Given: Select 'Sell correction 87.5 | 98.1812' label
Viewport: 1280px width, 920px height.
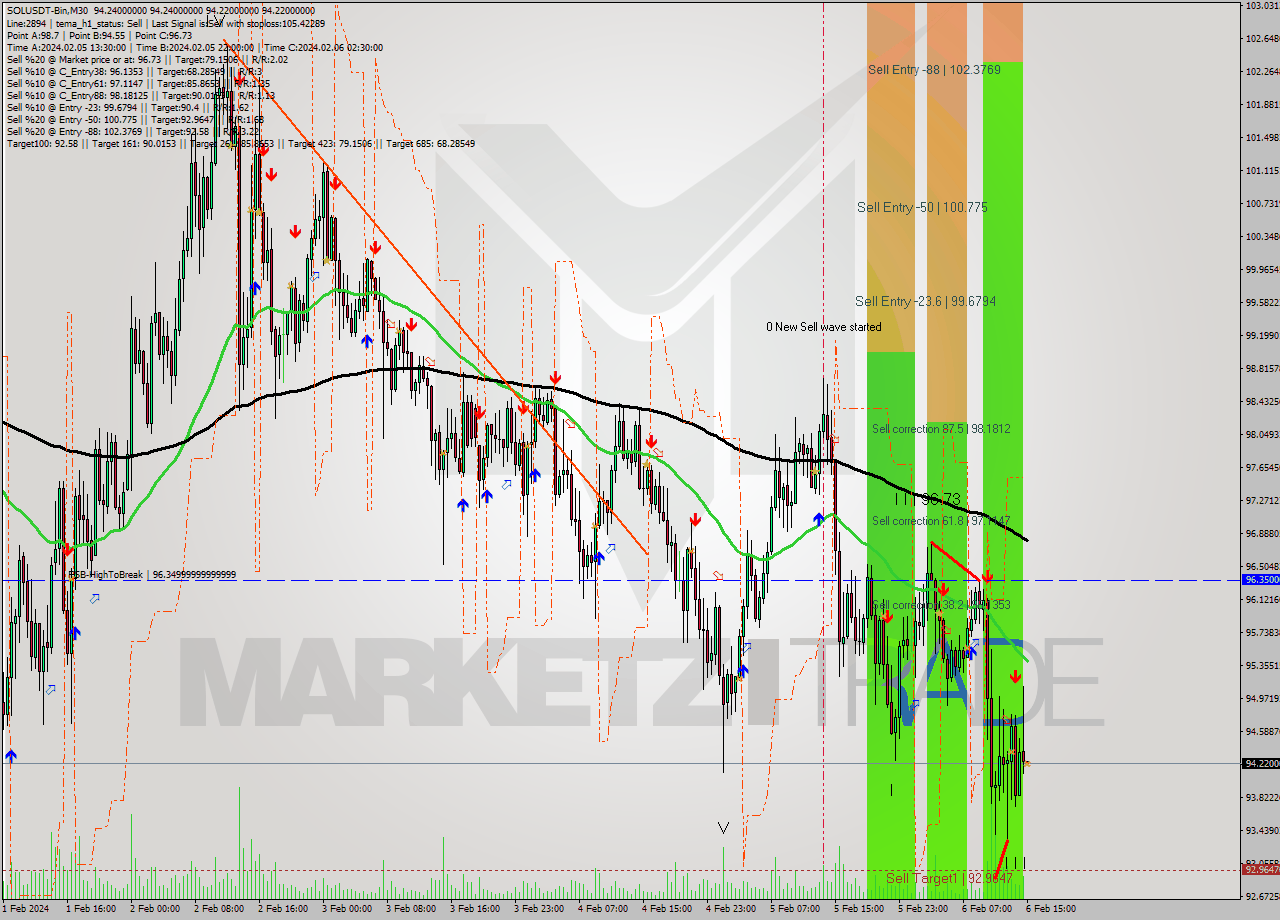Looking at the screenshot, I should (941, 429).
